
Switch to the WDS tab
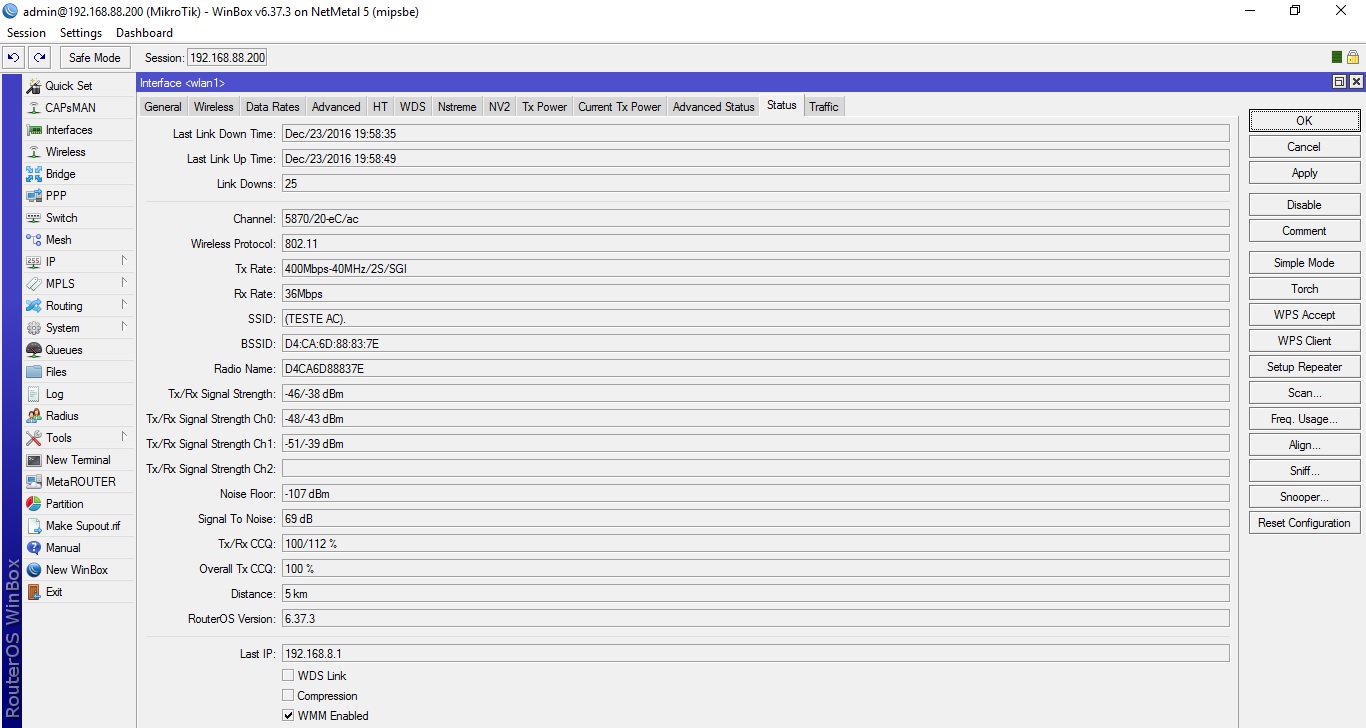(413, 107)
